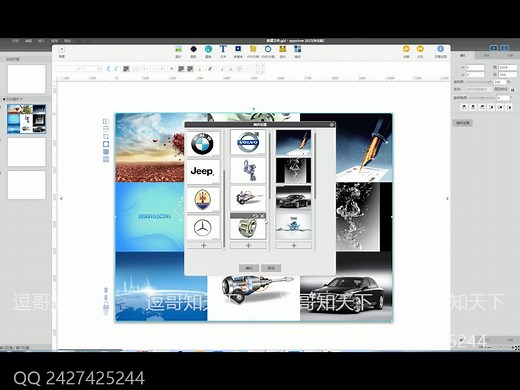Click the new-page icon at toolbar left
Image resolution: width=520 pixels, height=390 pixels.
coord(62,49)
